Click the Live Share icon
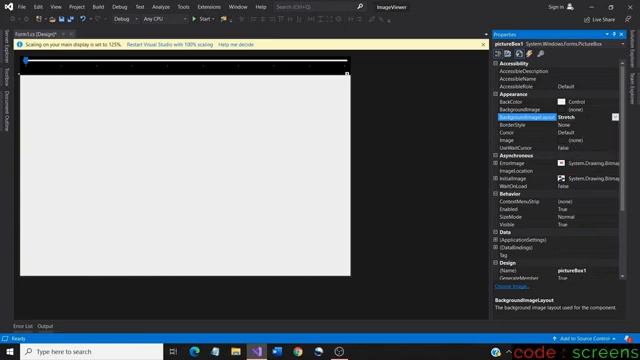Viewport: 640px width, 360px height. pos(587,20)
